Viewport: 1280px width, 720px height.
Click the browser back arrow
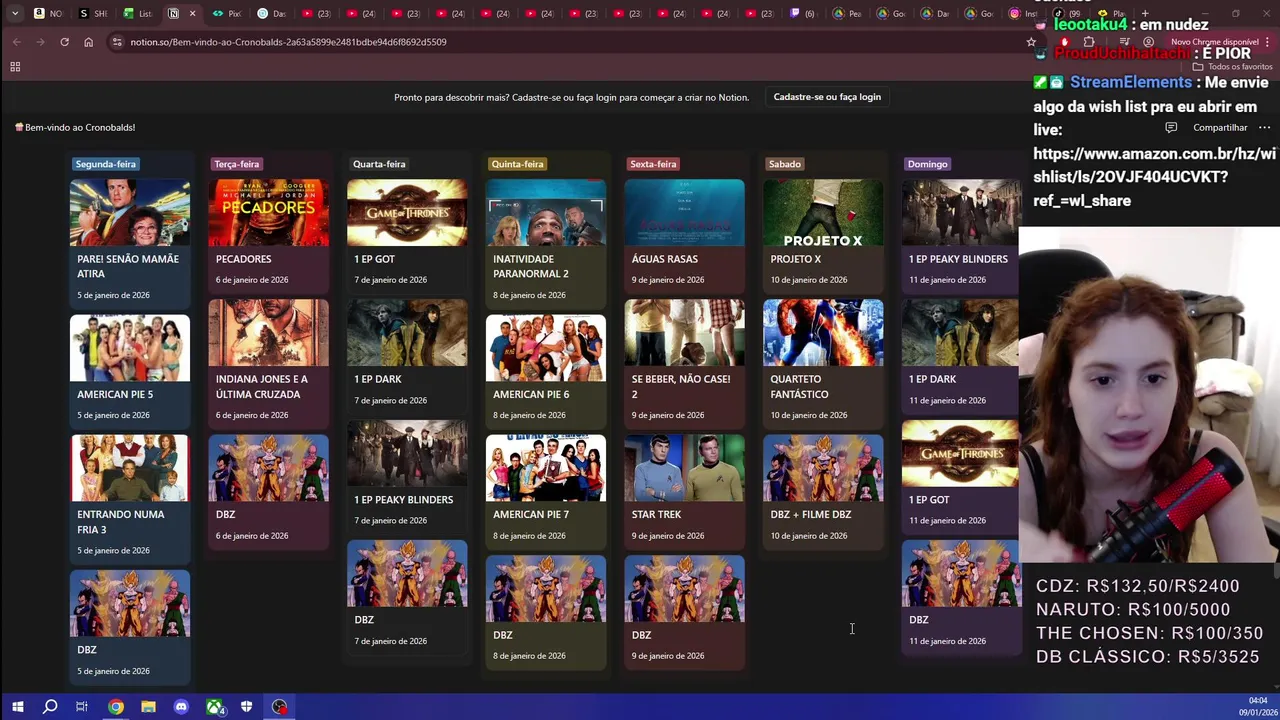pyautogui.click(x=16, y=42)
